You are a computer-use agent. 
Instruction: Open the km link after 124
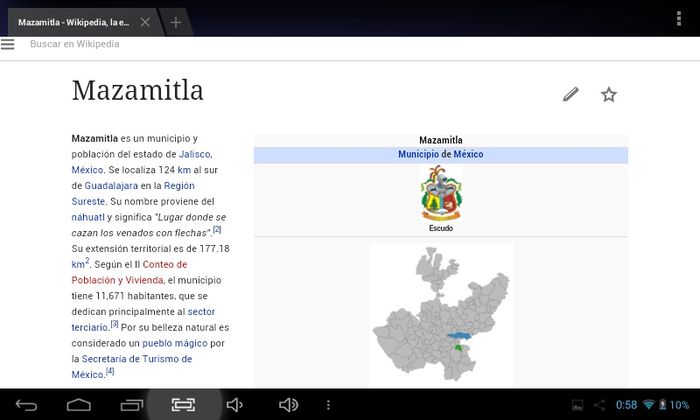tap(184, 170)
